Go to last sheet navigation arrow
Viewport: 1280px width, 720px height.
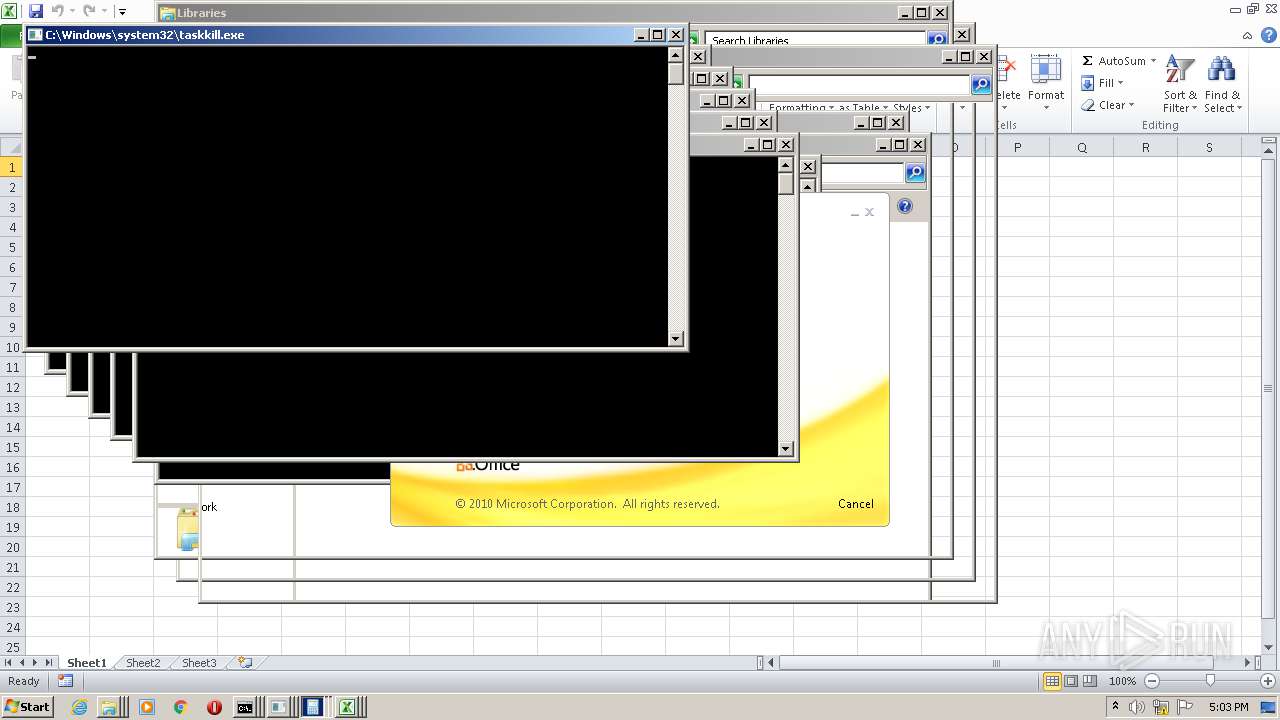(x=48, y=663)
